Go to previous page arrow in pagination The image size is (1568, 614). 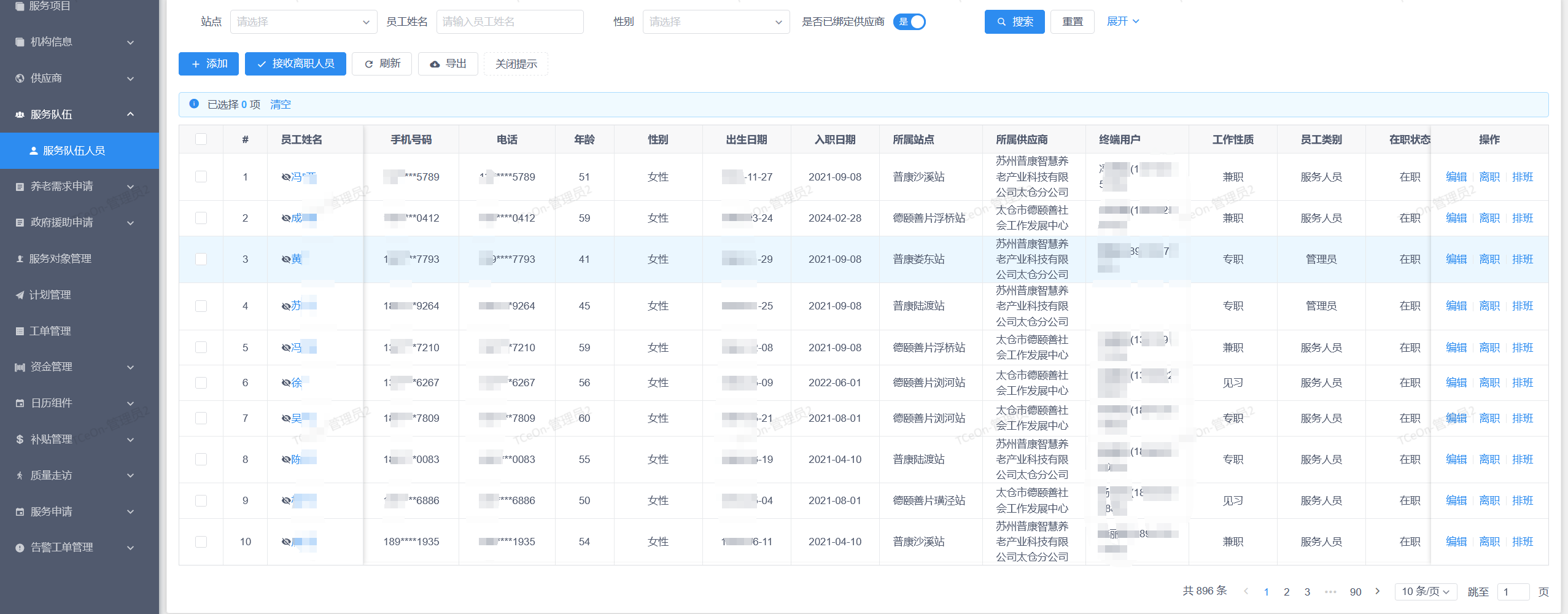point(1246,591)
